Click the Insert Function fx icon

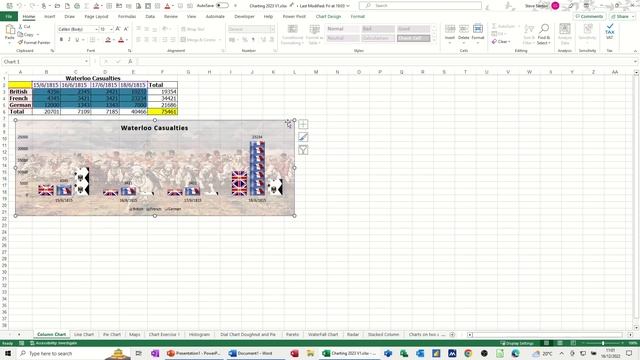[x=130, y=62]
